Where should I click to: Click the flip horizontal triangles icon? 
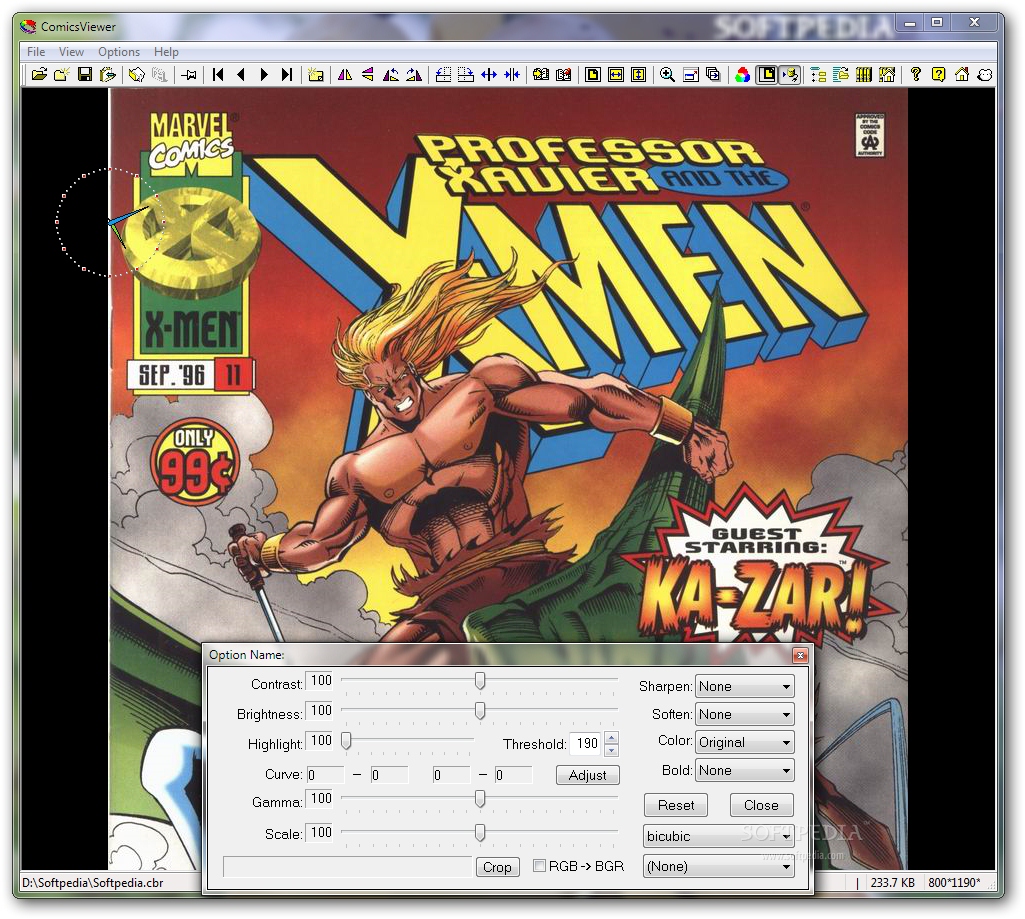345,75
